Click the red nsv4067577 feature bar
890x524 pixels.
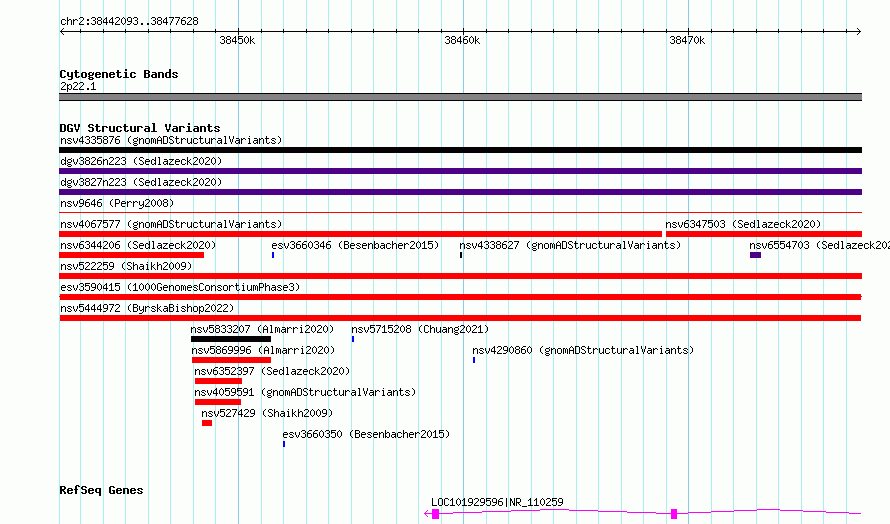pyautogui.click(x=360, y=234)
